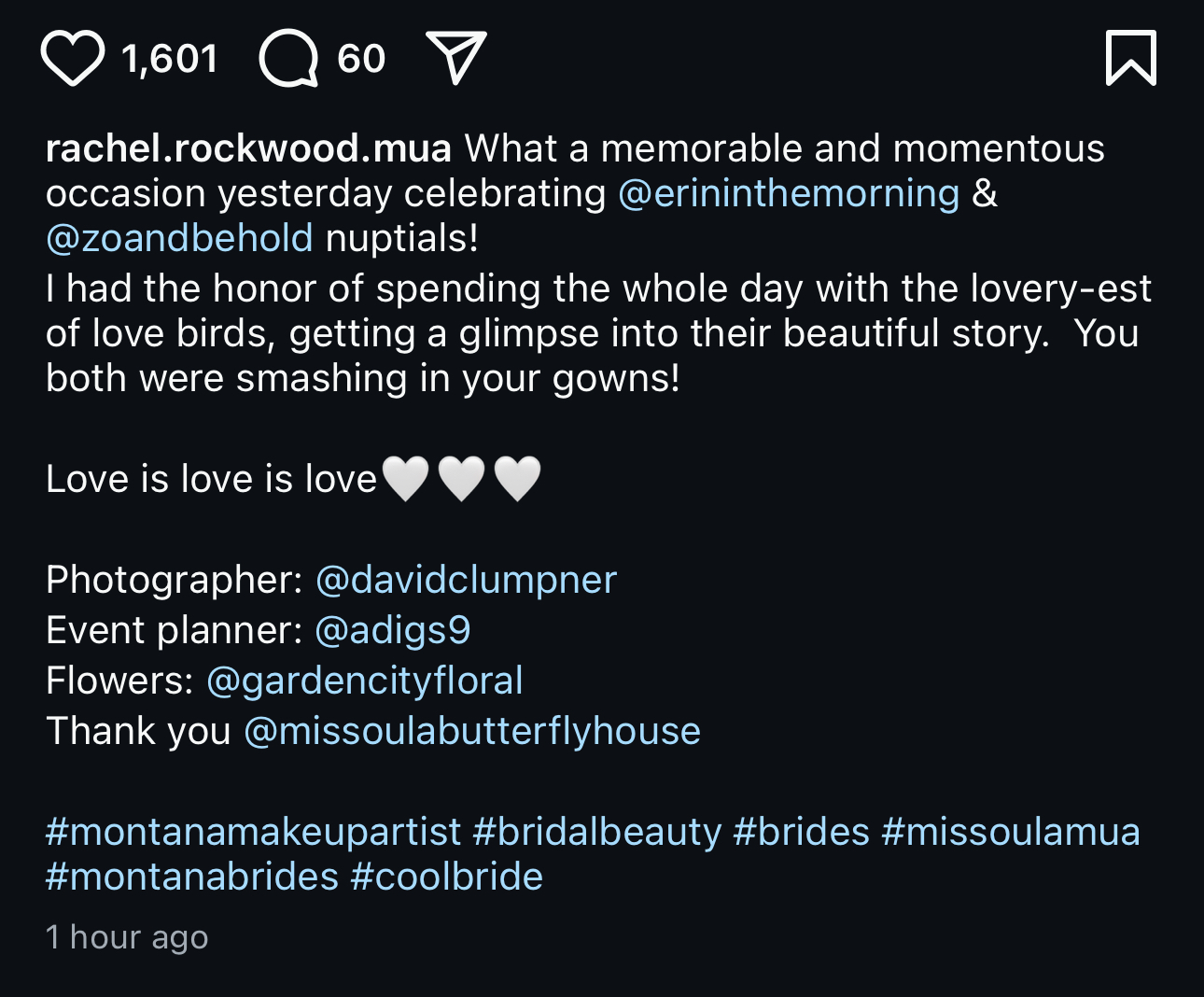Image resolution: width=1204 pixels, height=997 pixels.
Task: Open the @zoandbehold profile mention
Action: point(179,239)
